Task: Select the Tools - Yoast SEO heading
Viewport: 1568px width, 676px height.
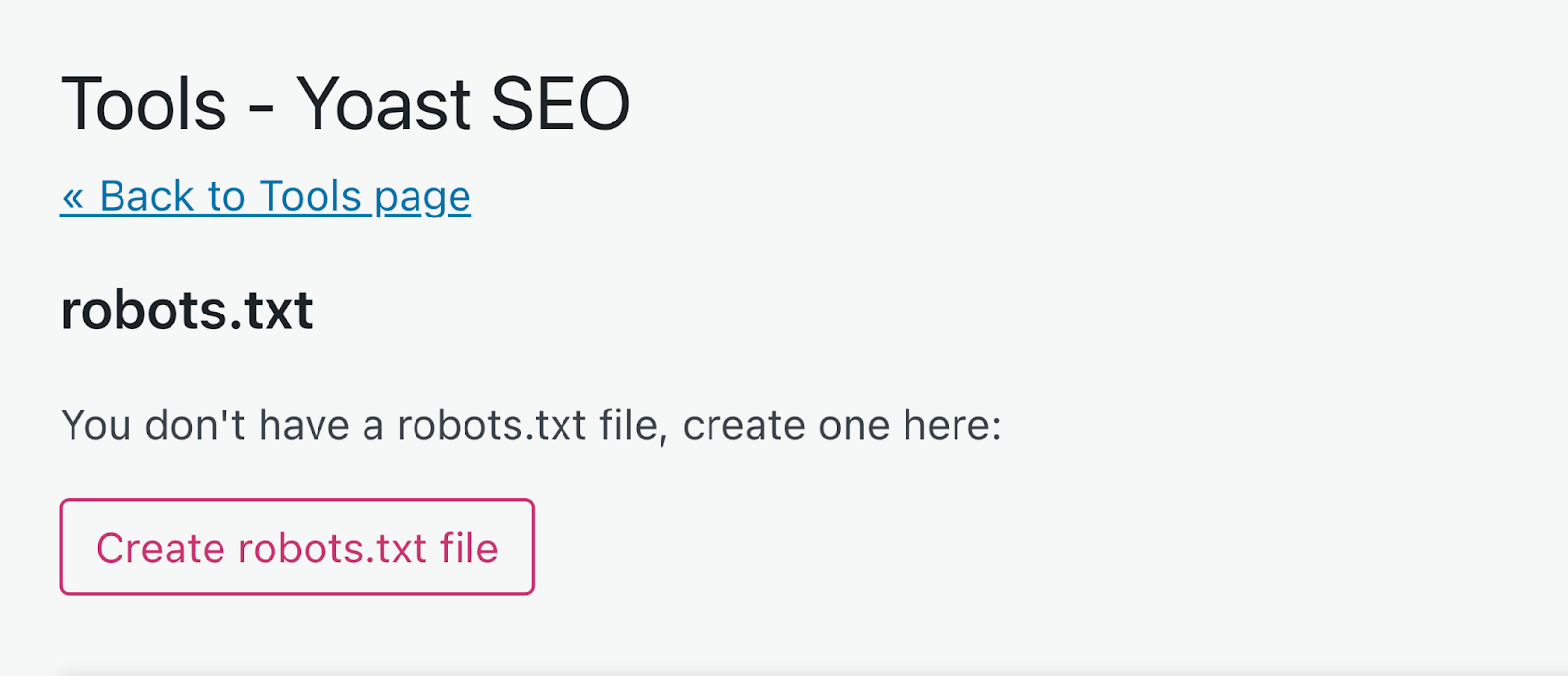Action: [345, 101]
